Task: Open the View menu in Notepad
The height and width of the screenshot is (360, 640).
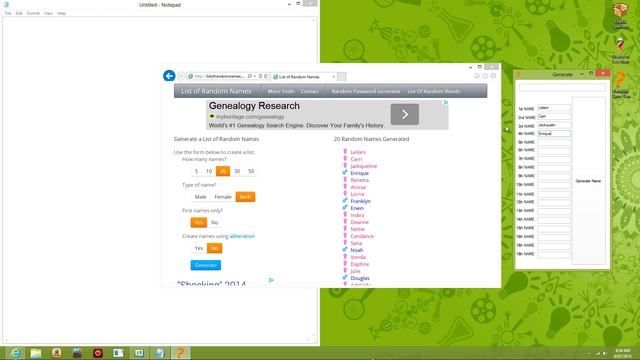Action: [48, 13]
